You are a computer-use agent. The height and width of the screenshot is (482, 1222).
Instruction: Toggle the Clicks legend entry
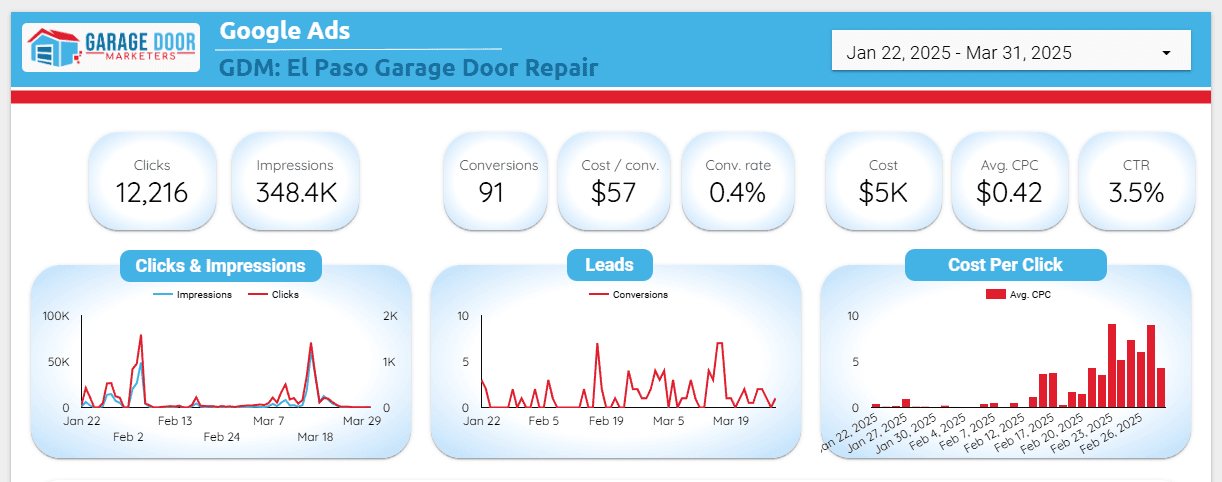coord(273,295)
